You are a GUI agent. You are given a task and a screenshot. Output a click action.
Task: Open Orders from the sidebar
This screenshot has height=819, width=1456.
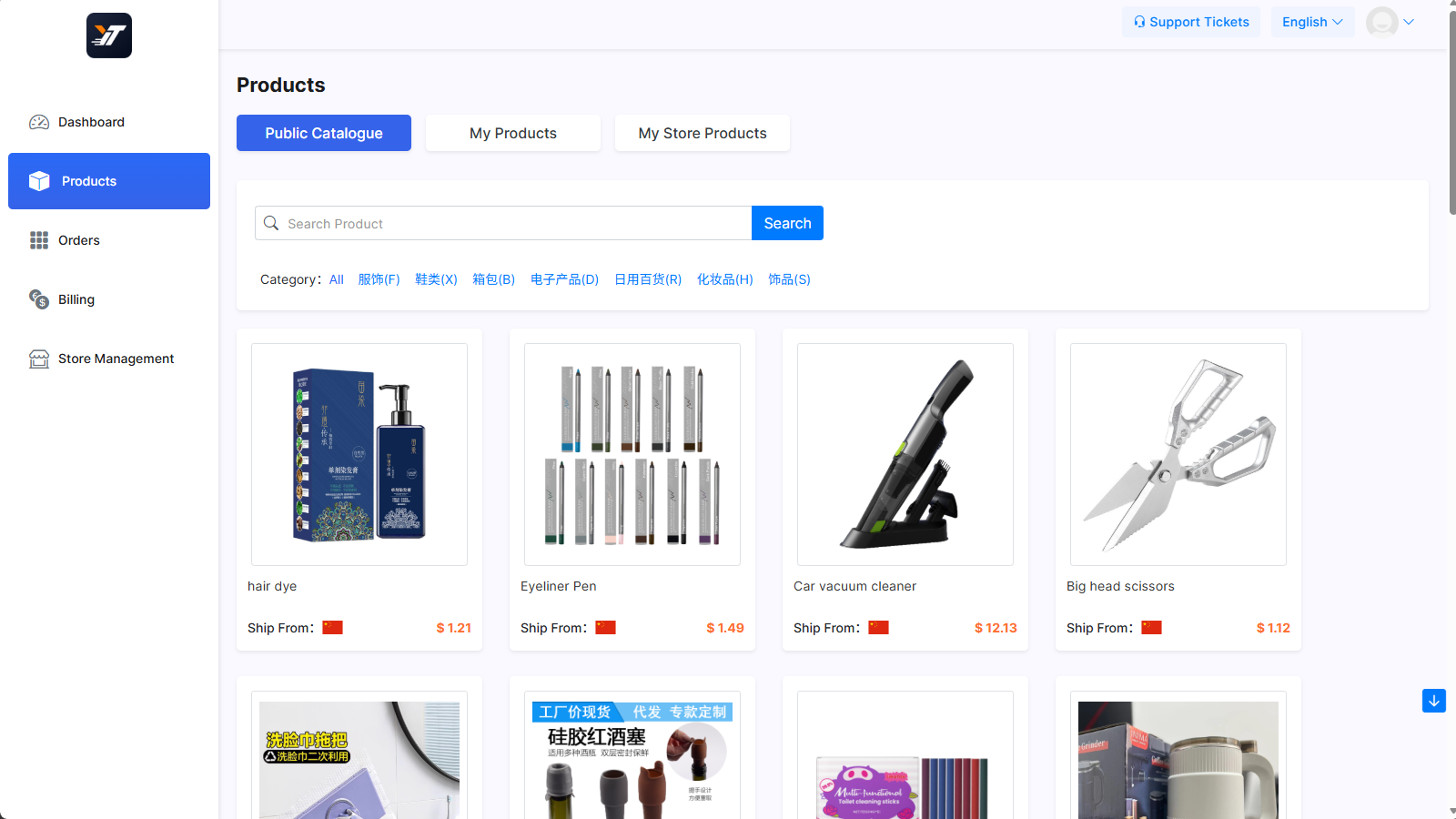pyautogui.click(x=109, y=240)
